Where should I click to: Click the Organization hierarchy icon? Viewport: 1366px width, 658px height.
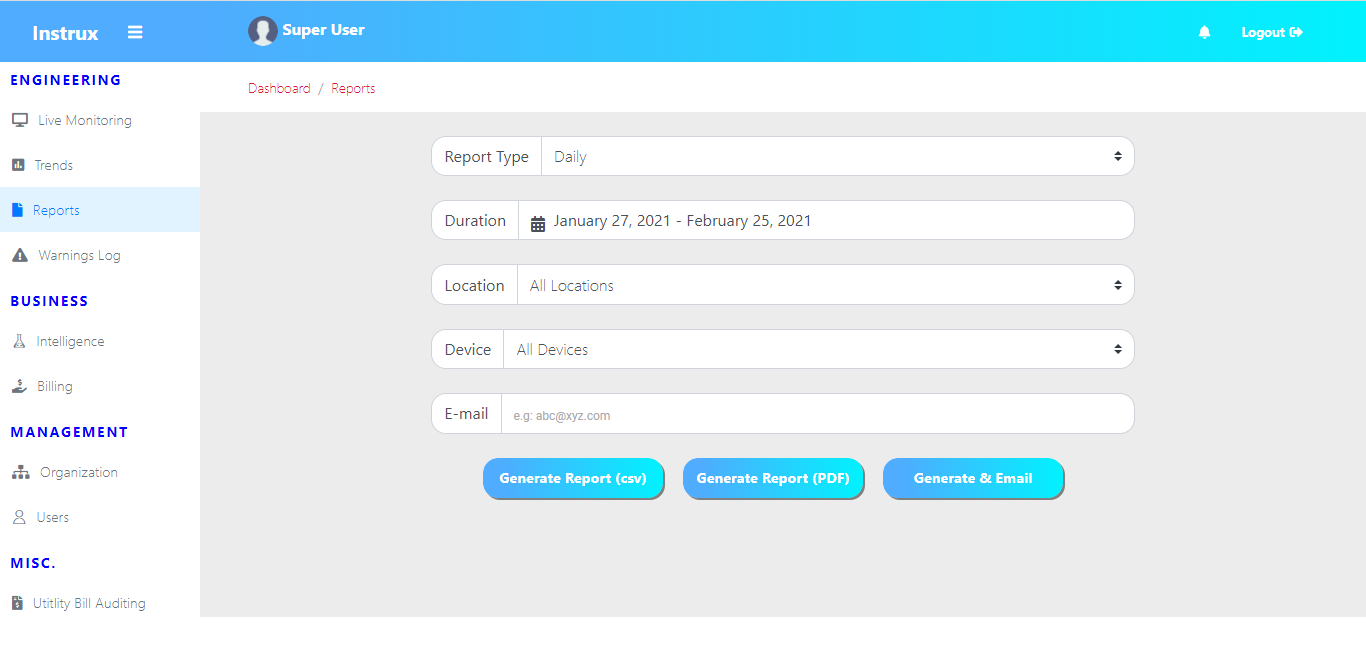(x=20, y=472)
